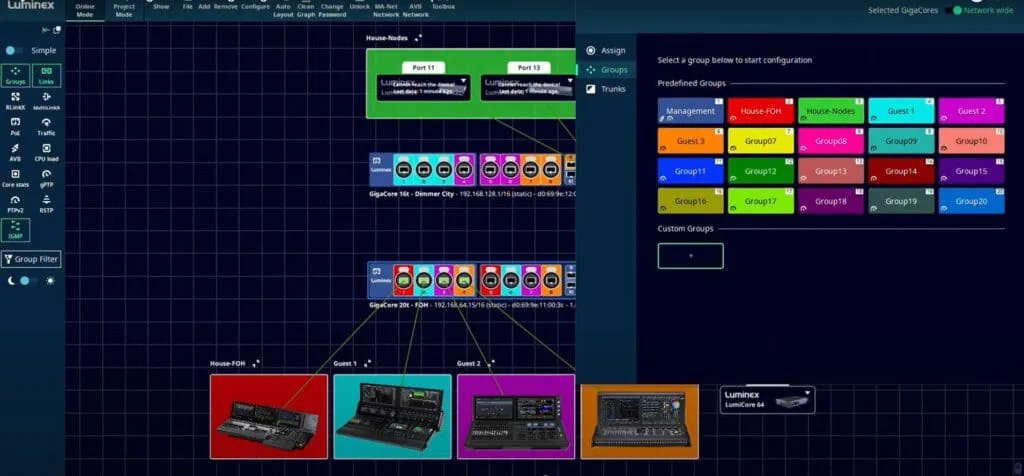Select the Assign tab
The image size is (1024, 476).
click(x=606, y=50)
